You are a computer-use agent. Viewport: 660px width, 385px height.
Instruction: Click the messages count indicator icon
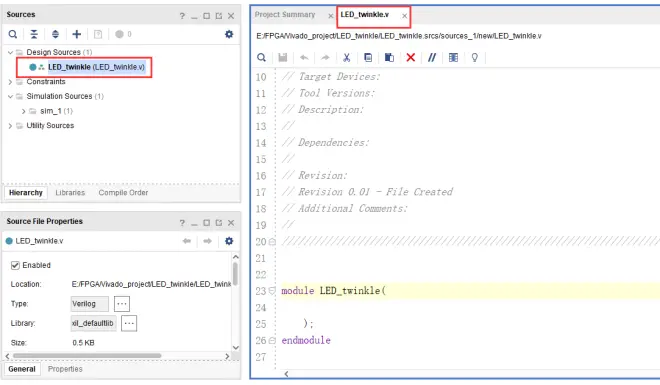pyautogui.click(x=120, y=34)
